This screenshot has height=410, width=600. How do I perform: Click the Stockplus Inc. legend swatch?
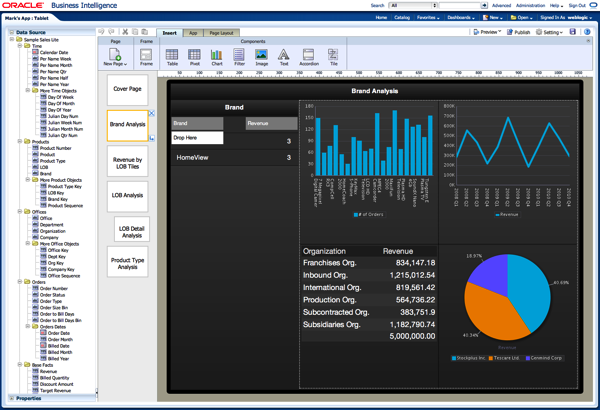click(x=454, y=358)
